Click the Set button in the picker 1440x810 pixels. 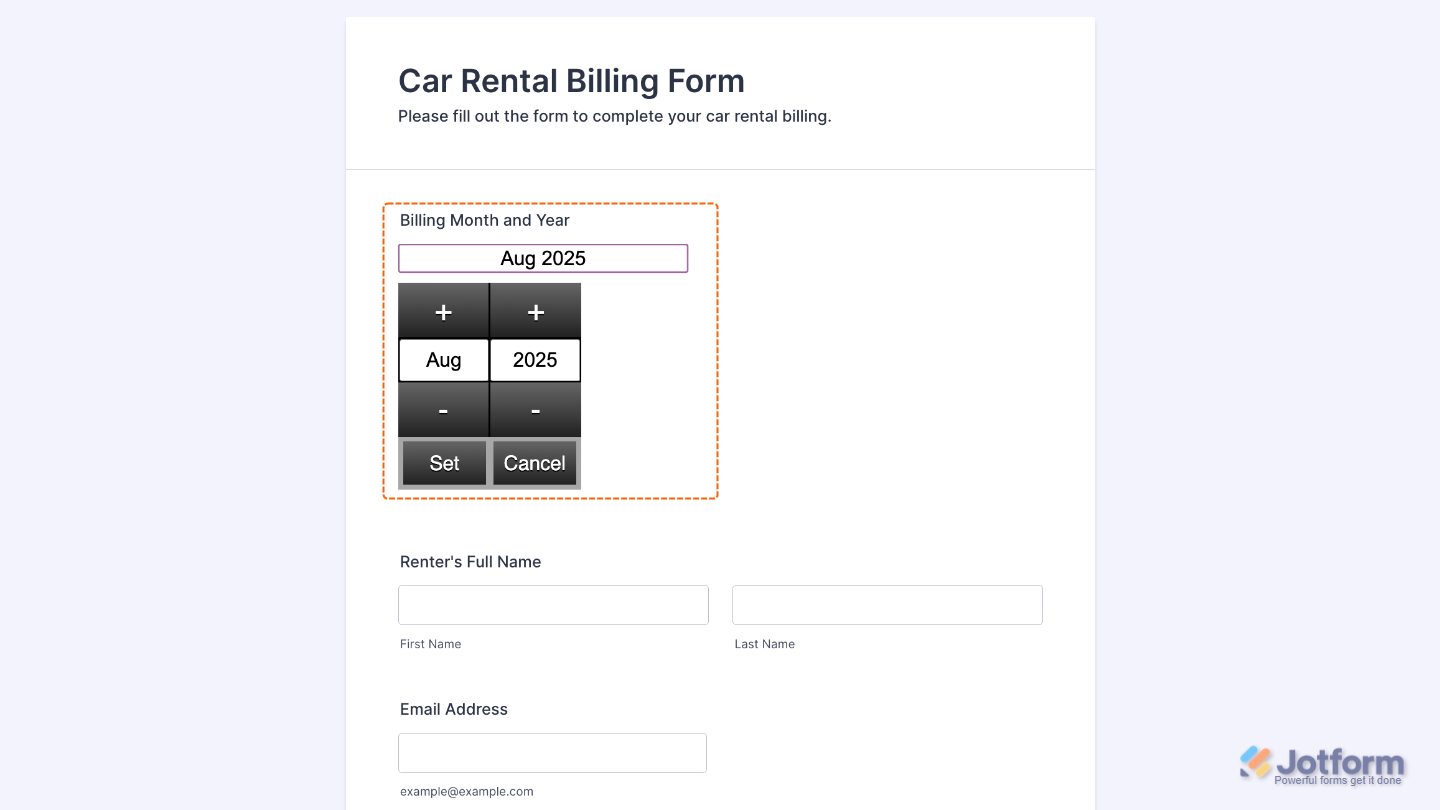[x=444, y=463]
